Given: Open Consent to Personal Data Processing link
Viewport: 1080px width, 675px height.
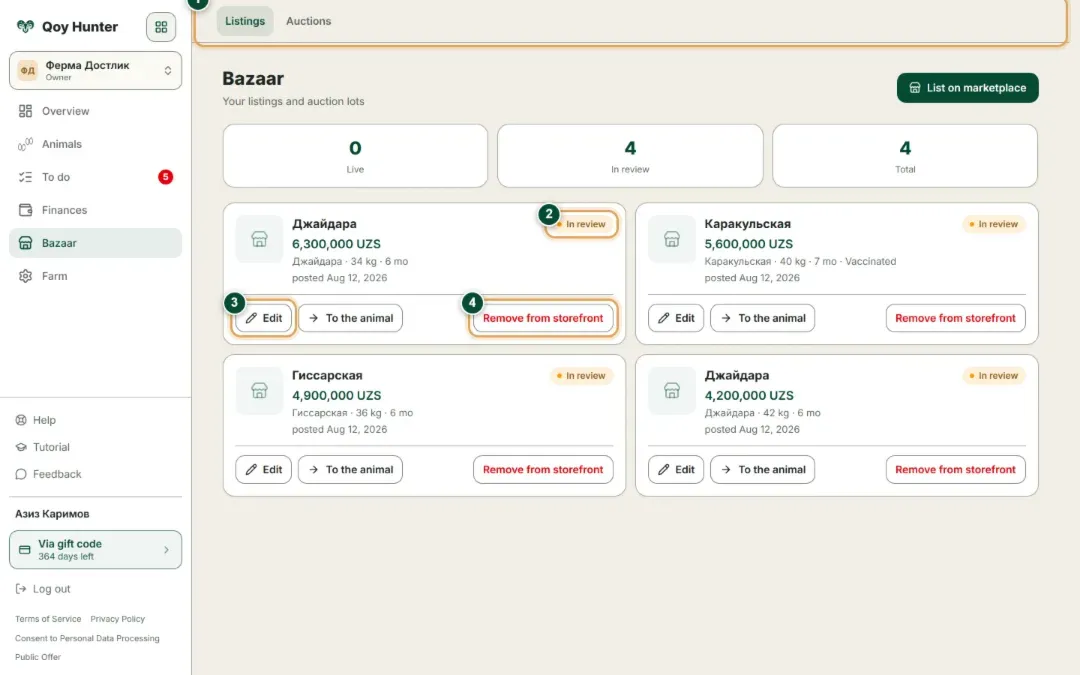Looking at the screenshot, I should (87, 638).
